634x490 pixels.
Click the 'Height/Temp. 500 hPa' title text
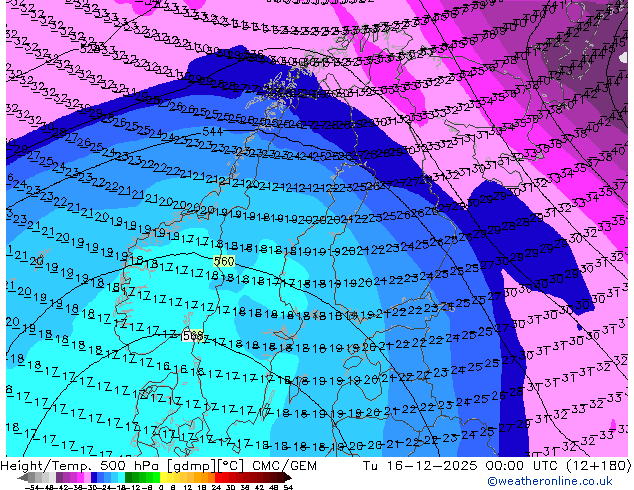click(81, 466)
